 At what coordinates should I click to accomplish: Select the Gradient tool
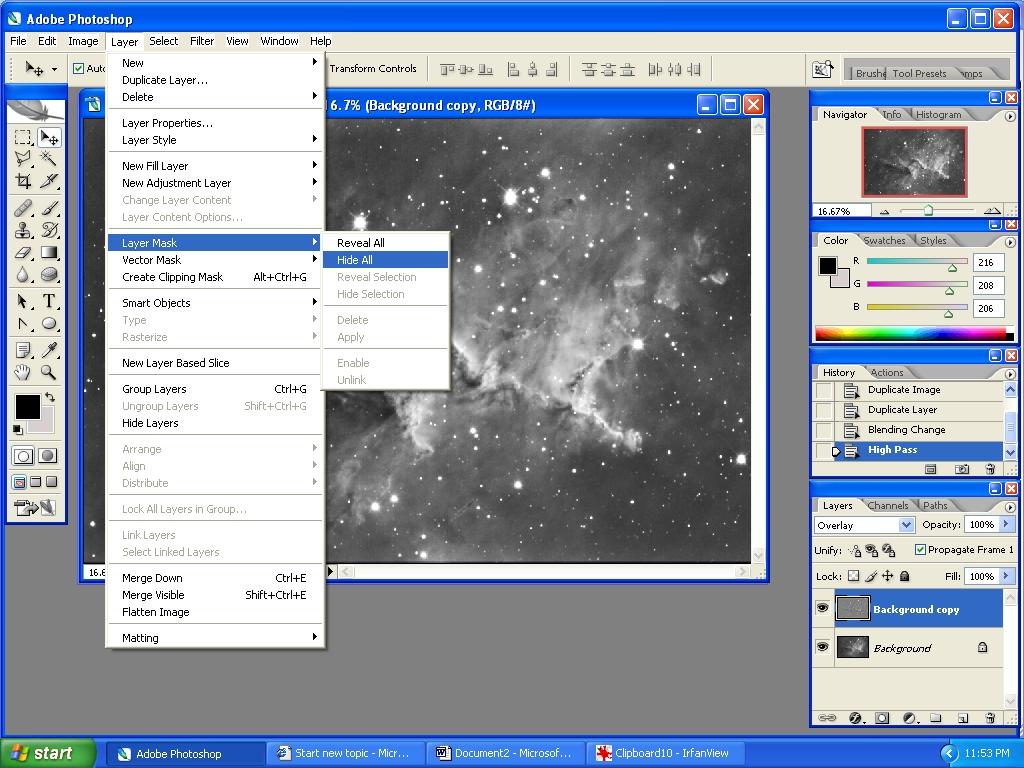49,253
